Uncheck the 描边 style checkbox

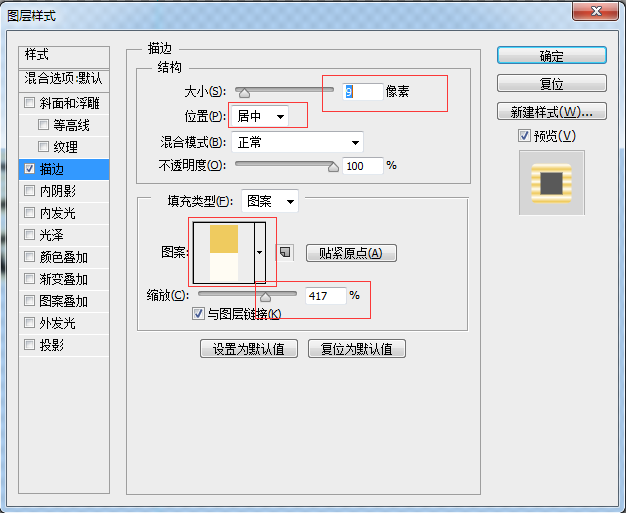point(30,169)
